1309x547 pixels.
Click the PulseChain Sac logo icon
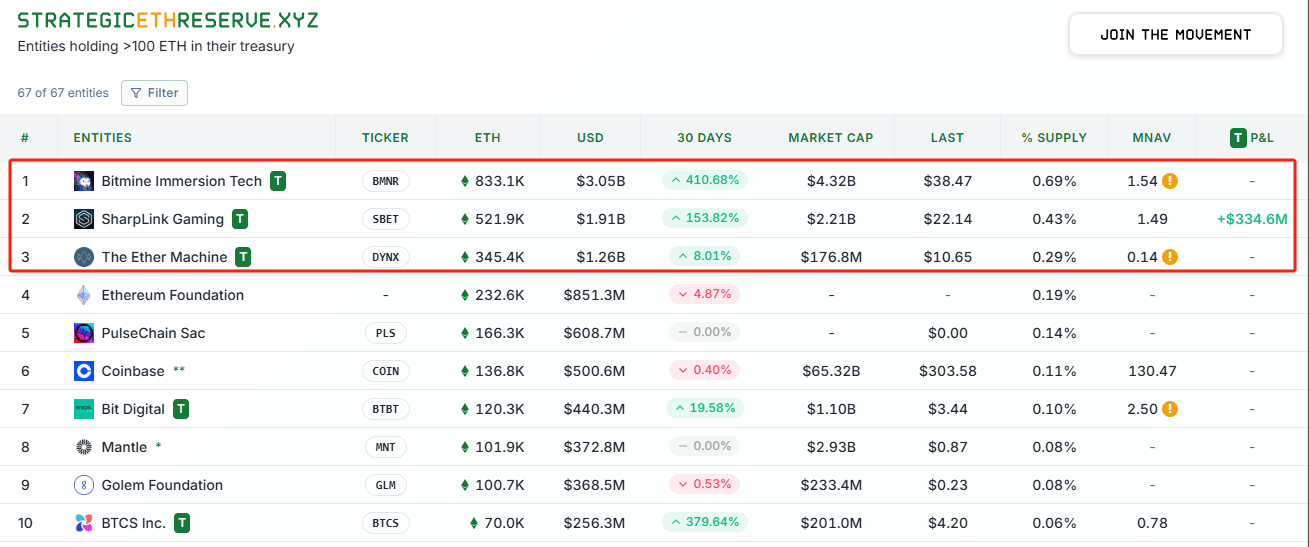pyautogui.click(x=84, y=333)
